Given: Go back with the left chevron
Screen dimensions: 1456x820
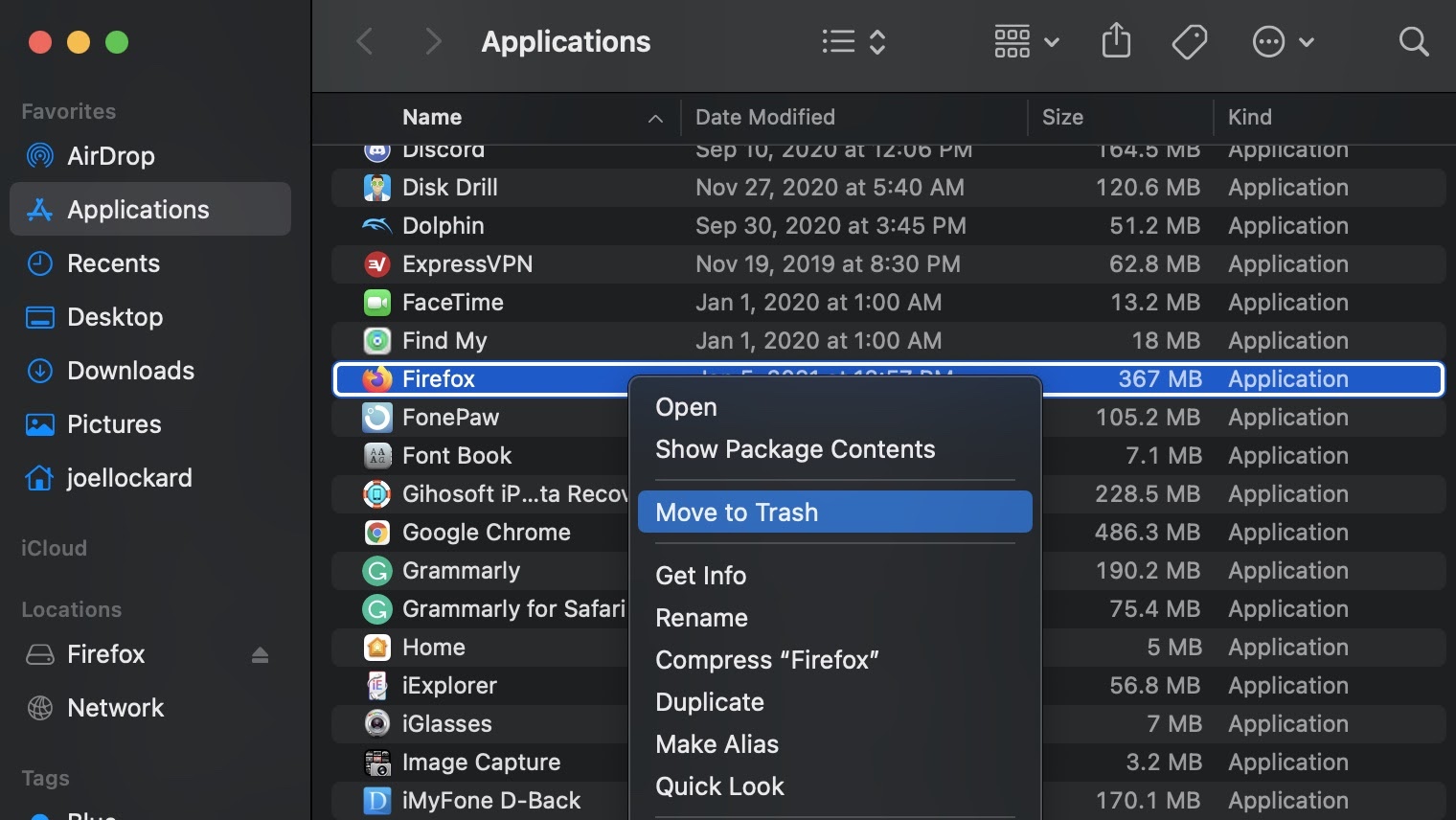Looking at the screenshot, I should click(x=365, y=41).
